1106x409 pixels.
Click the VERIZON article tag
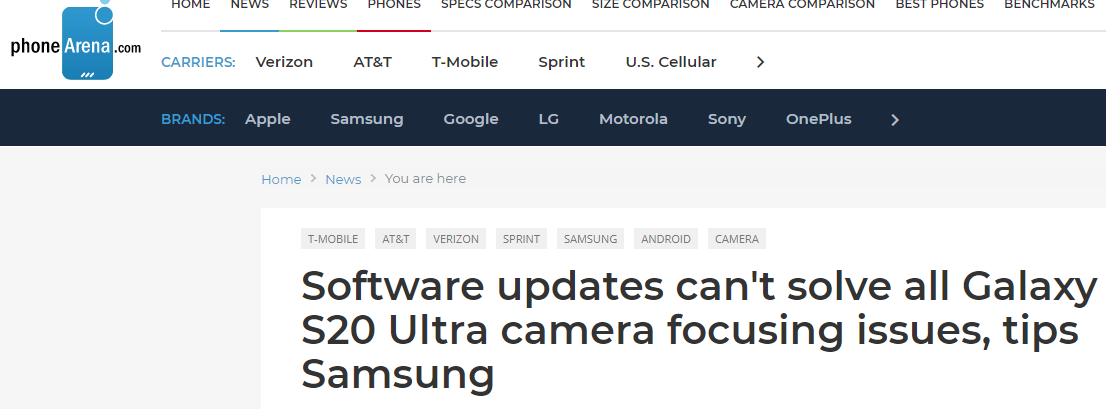coord(456,239)
